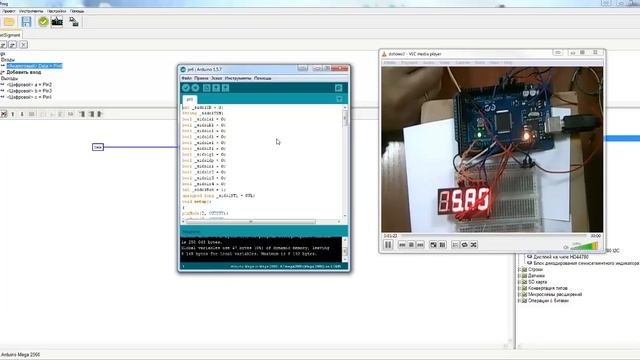
Task: Click Добавить вход in the inputs tree
Action: [24, 72]
